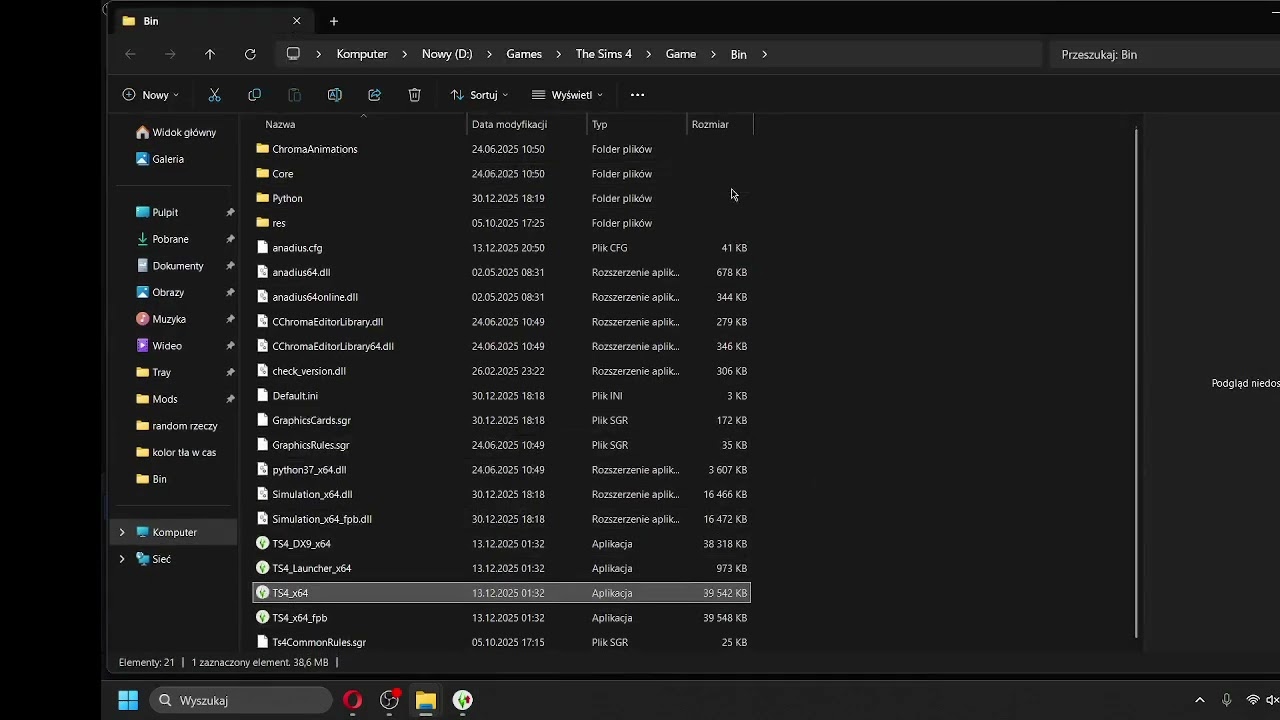The height and width of the screenshot is (720, 1280).
Task: Click the Wi-Fi icon in system tray
Action: 1252,700
